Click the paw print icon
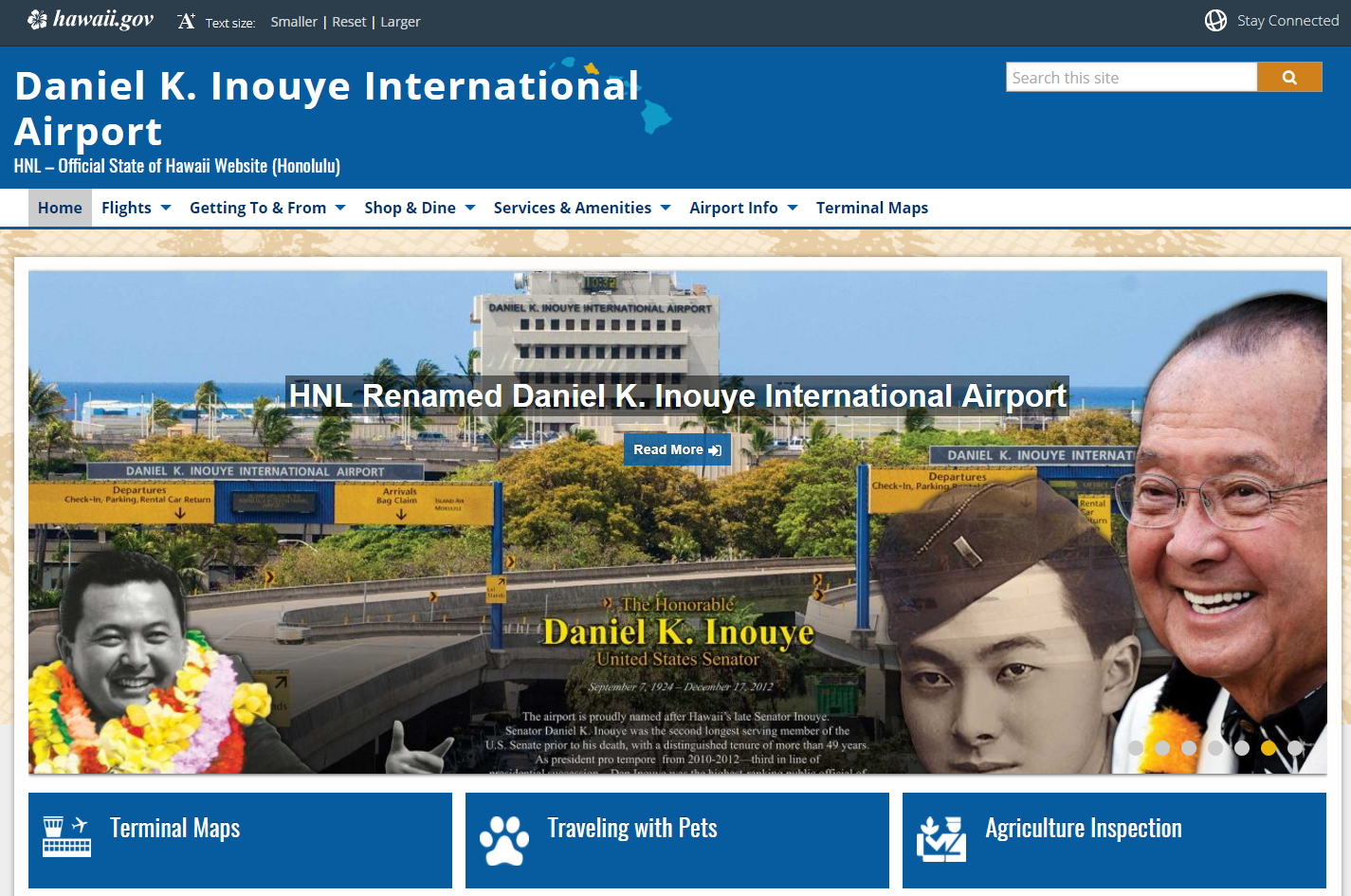This screenshot has width=1351, height=896. click(x=503, y=840)
